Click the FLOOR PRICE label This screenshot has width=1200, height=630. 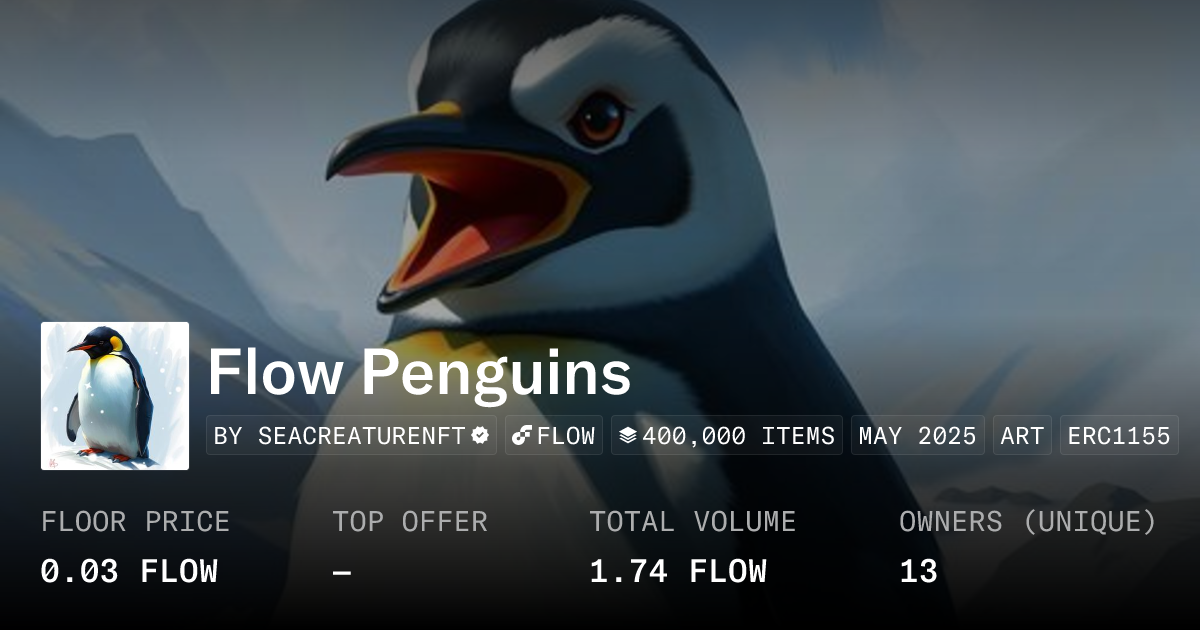click(x=135, y=522)
